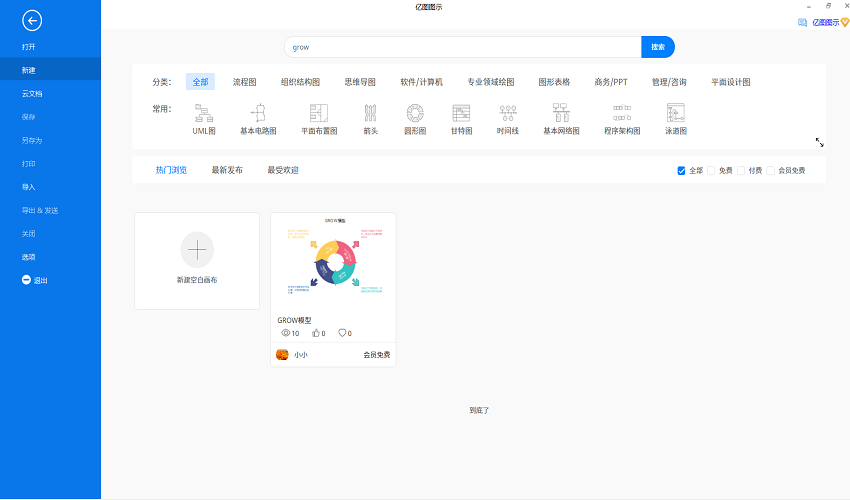Select the 专业领域绘图 category
This screenshot has width=850, height=500.
(491, 82)
